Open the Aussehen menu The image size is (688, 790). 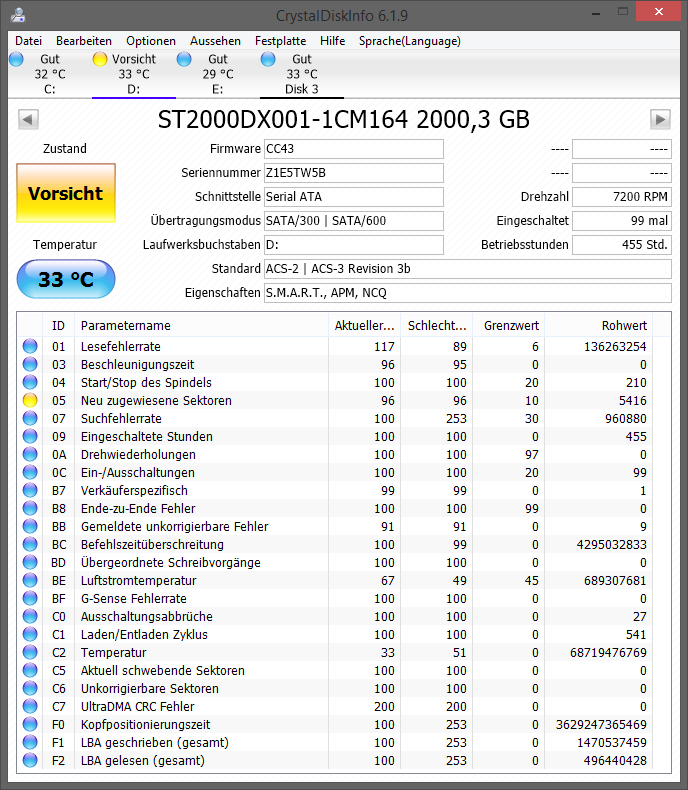click(215, 41)
